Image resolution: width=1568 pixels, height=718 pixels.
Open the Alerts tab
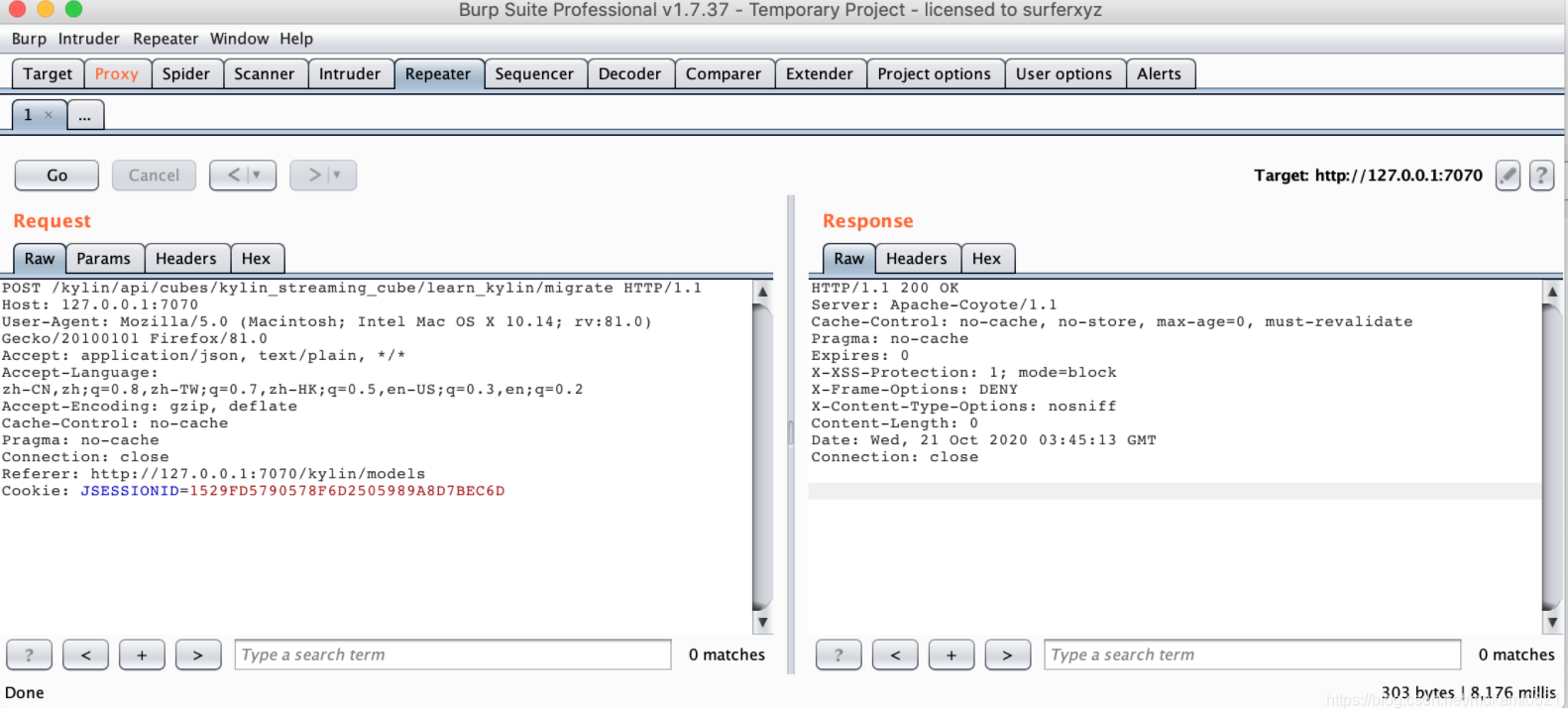1159,74
